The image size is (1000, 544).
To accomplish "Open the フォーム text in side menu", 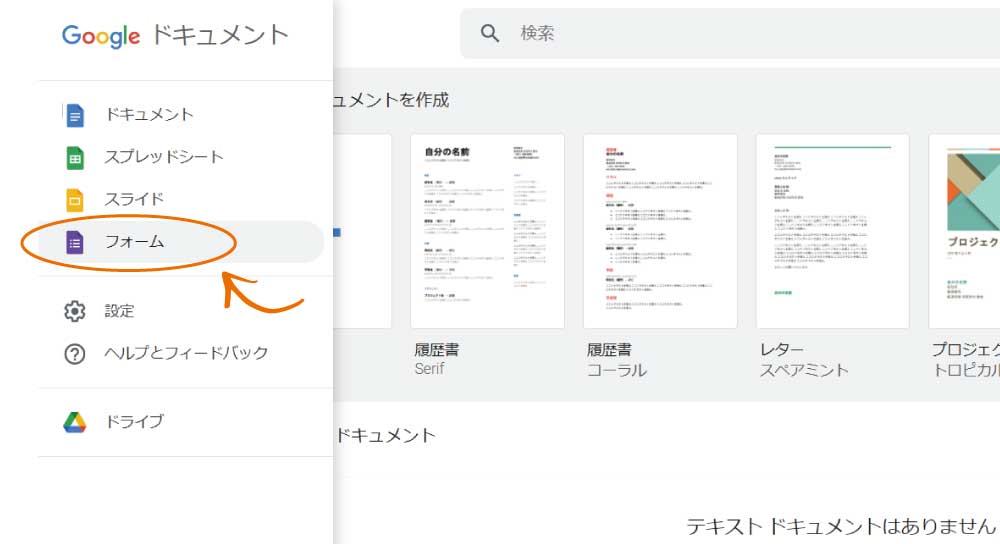I will [134, 242].
